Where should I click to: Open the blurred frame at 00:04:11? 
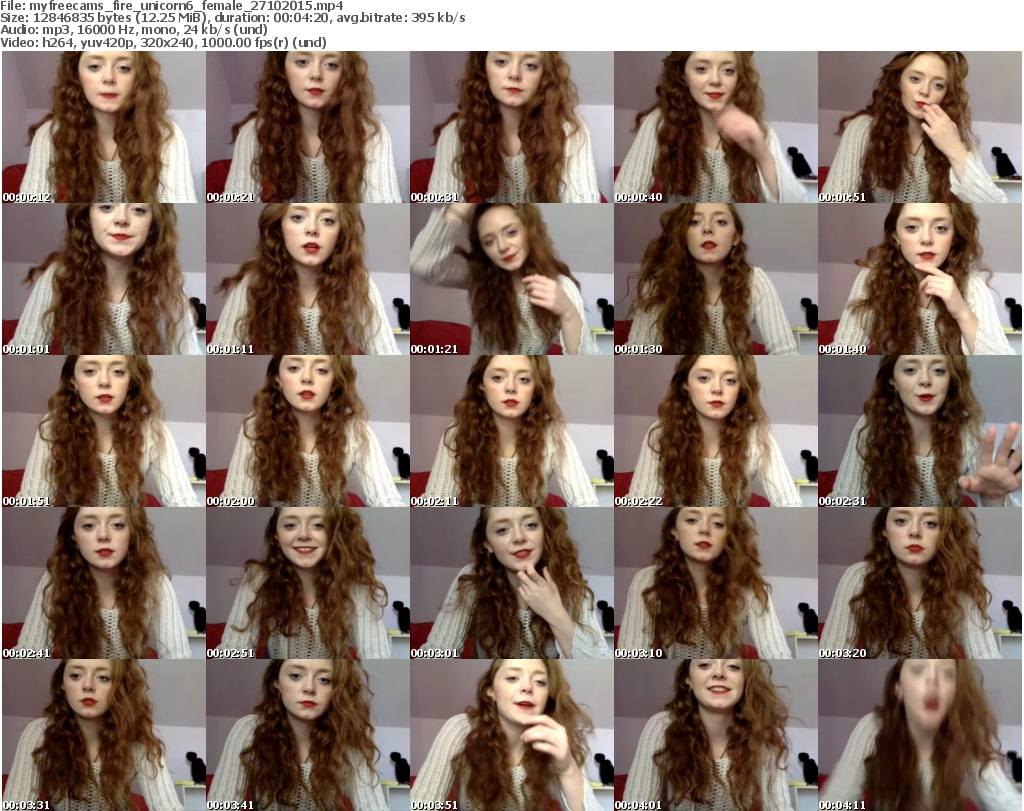[x=920, y=735]
